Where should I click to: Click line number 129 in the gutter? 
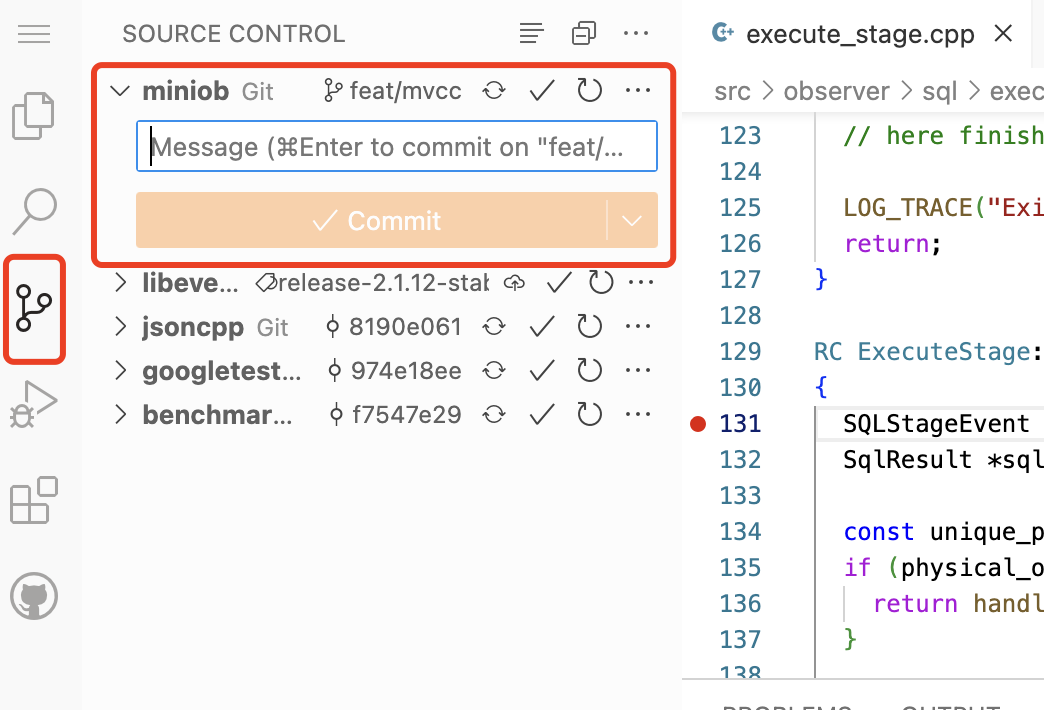740,352
